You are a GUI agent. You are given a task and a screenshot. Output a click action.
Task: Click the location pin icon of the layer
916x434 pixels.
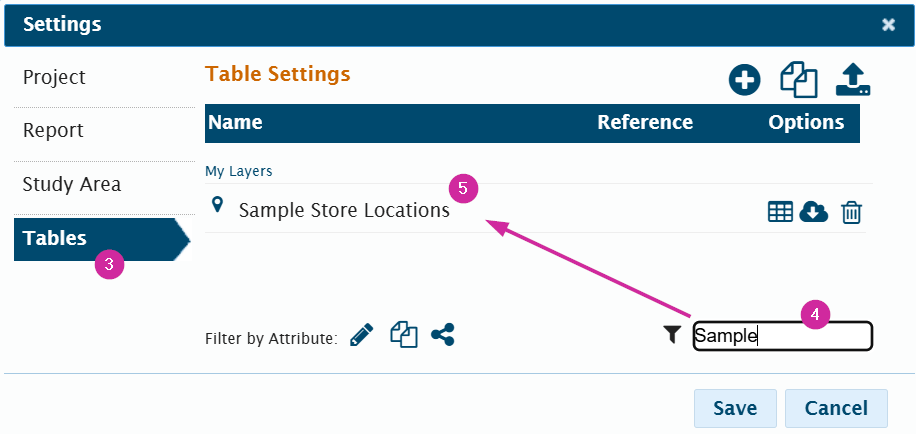(x=218, y=206)
